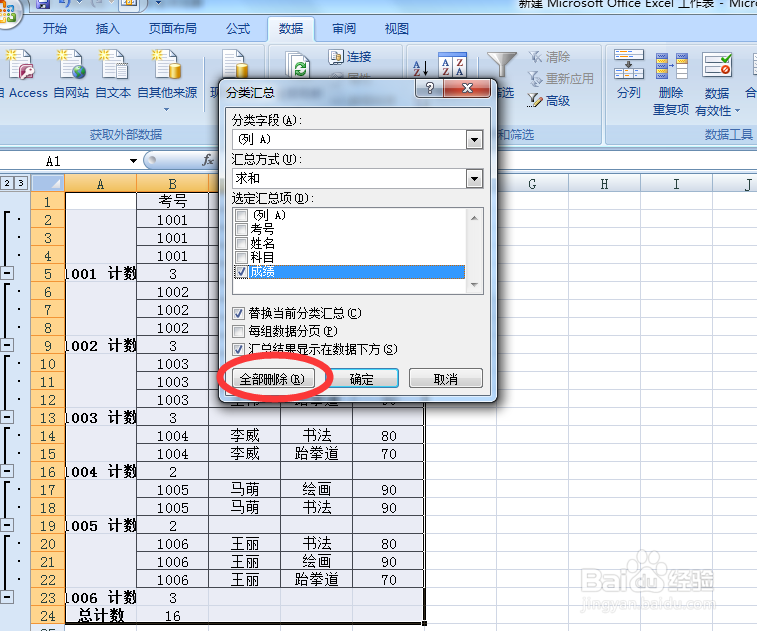The height and width of the screenshot is (631, 757).
Task: Click Clear filter (清除)
Action: click(549, 57)
